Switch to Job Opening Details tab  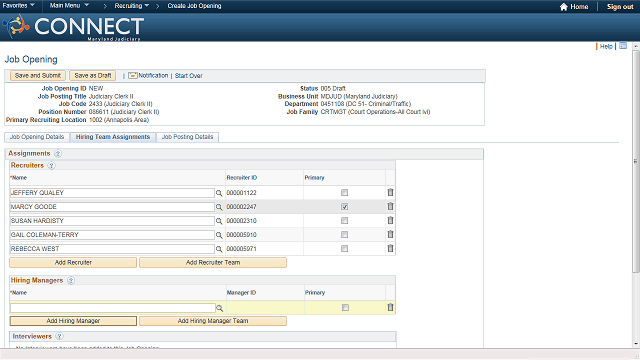point(37,137)
